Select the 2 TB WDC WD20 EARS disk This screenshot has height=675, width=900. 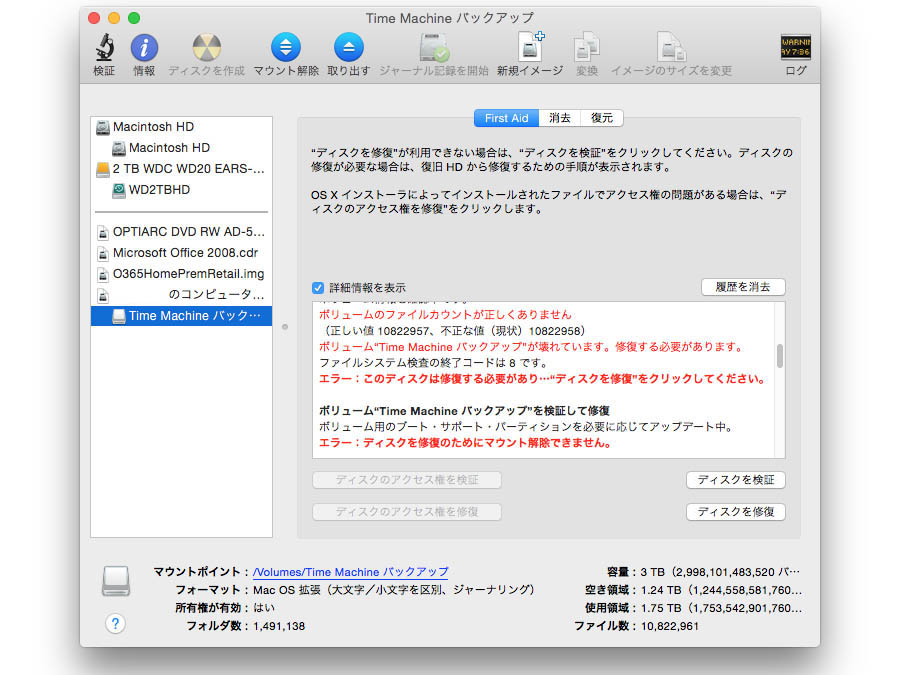pos(181,169)
